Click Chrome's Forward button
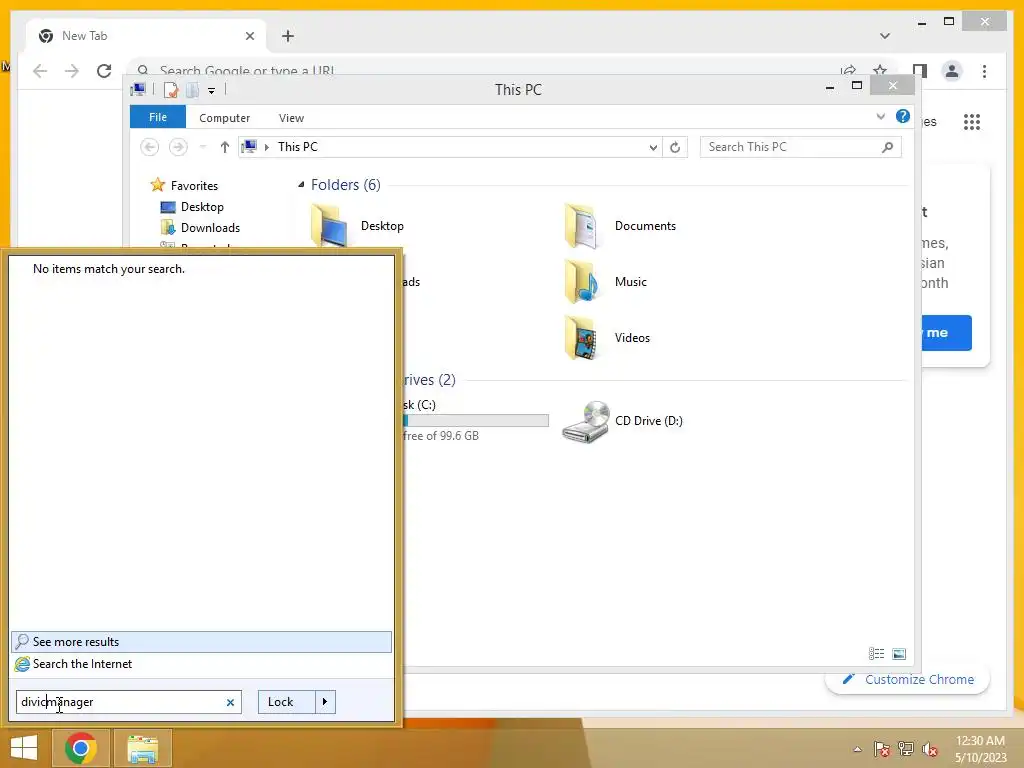This screenshot has height=768, width=1024. (x=72, y=71)
